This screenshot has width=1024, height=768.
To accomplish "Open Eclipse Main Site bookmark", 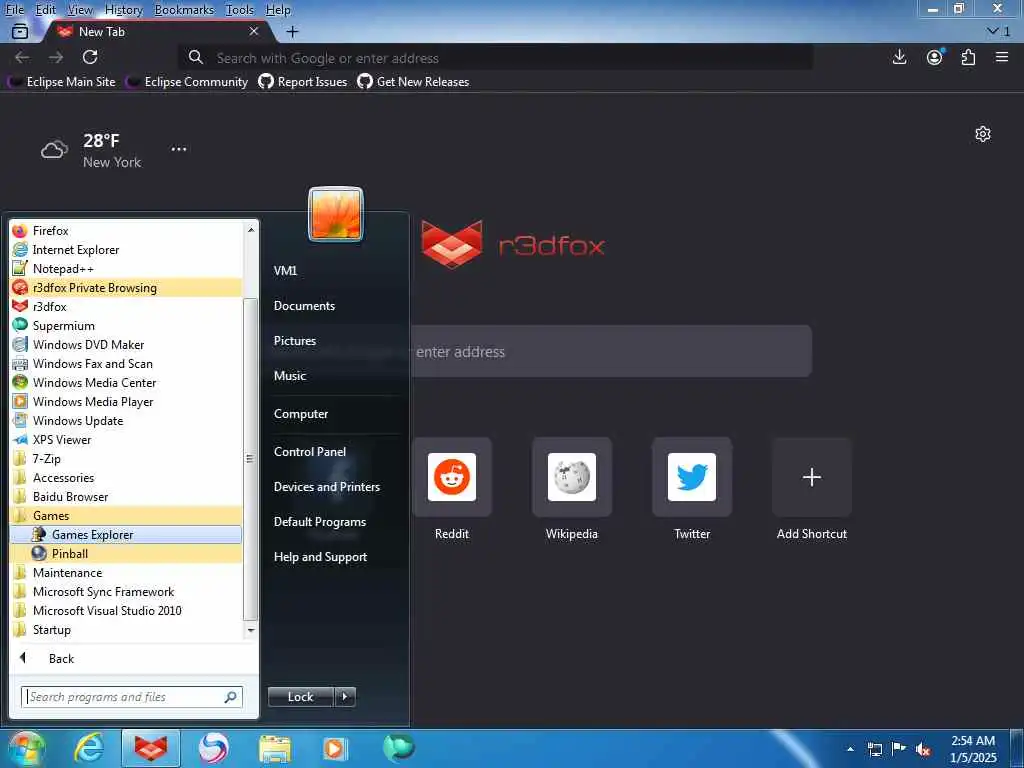I will [x=61, y=82].
